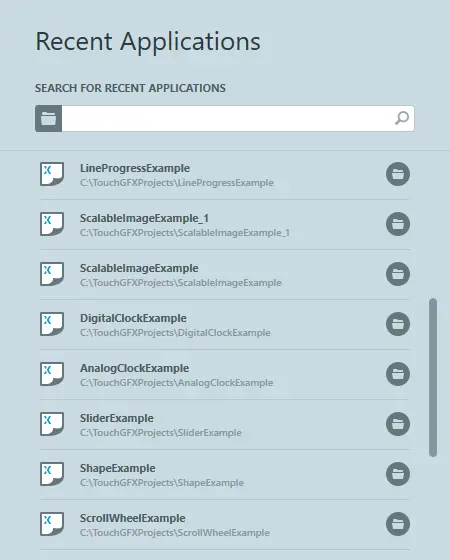The height and width of the screenshot is (560, 450).
Task: Open the ScalableImageExample_1 project
Action: tap(225, 225)
